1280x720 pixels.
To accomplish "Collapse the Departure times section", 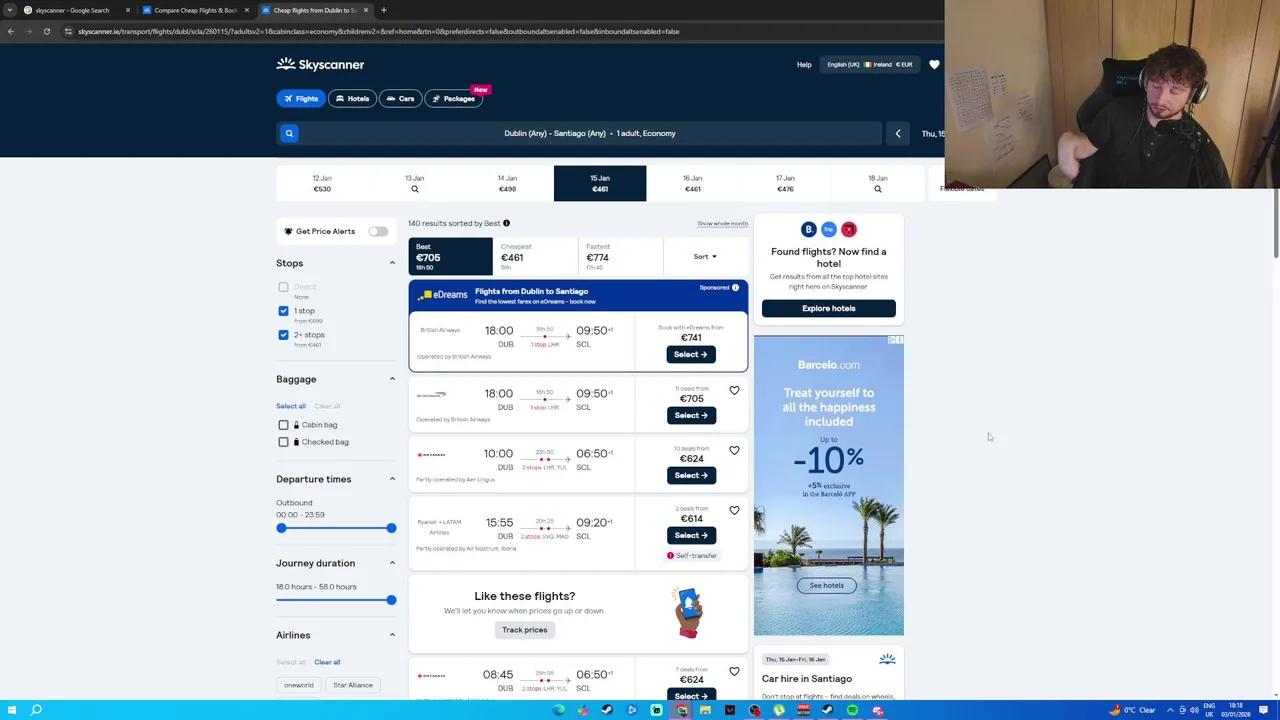I will pos(392,479).
